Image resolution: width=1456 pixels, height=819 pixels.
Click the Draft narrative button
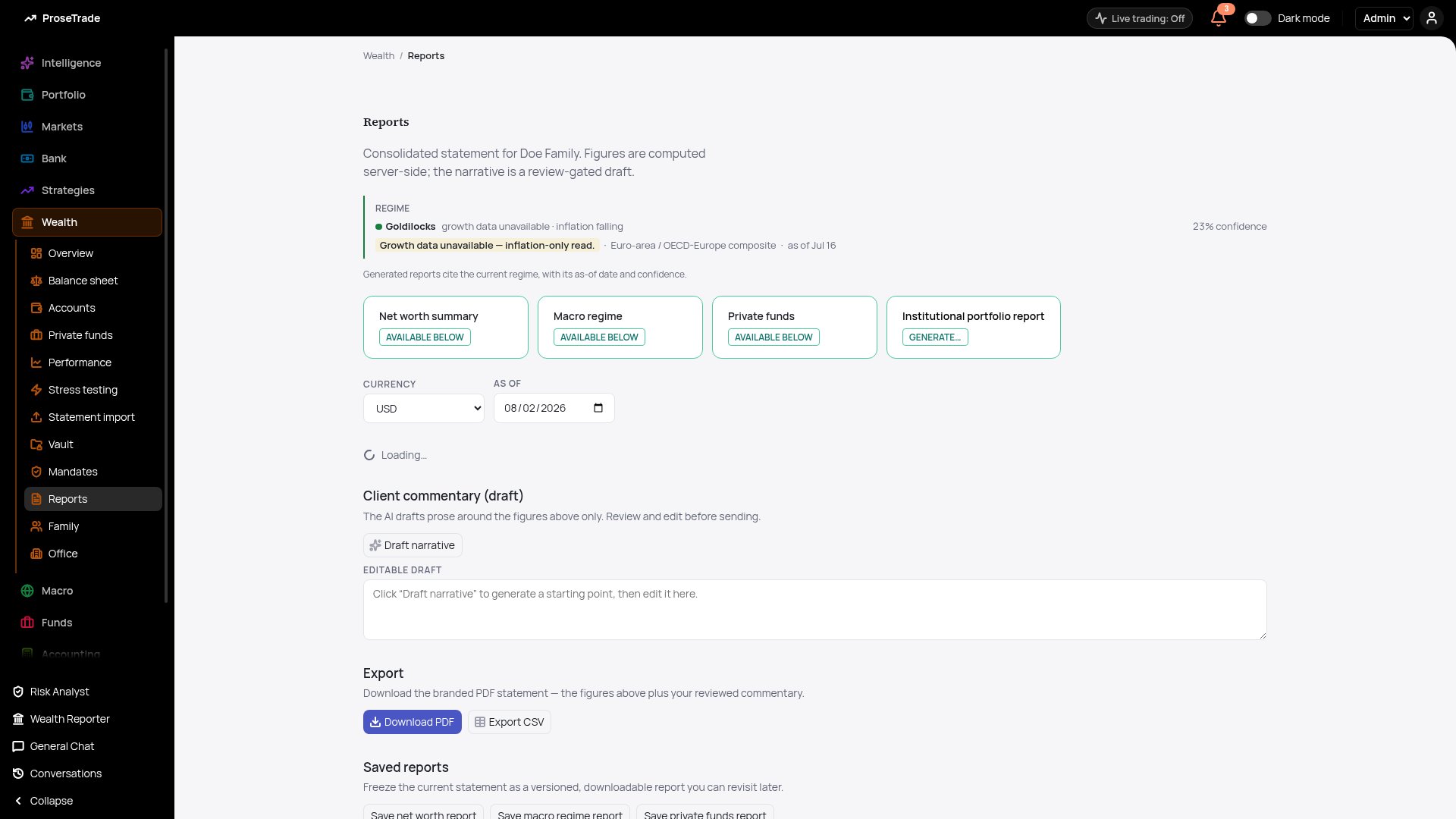(413, 545)
